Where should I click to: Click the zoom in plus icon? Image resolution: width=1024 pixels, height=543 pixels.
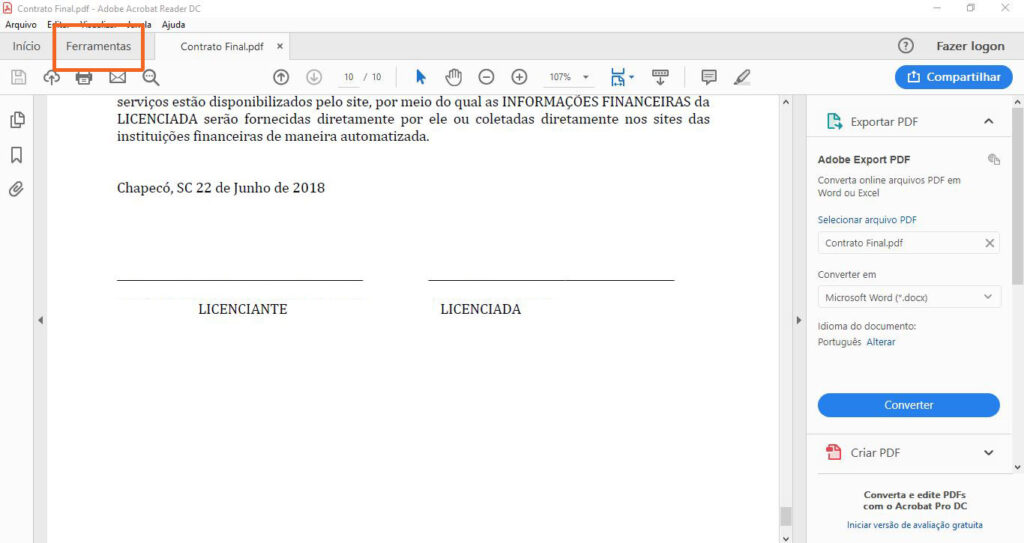tap(519, 77)
